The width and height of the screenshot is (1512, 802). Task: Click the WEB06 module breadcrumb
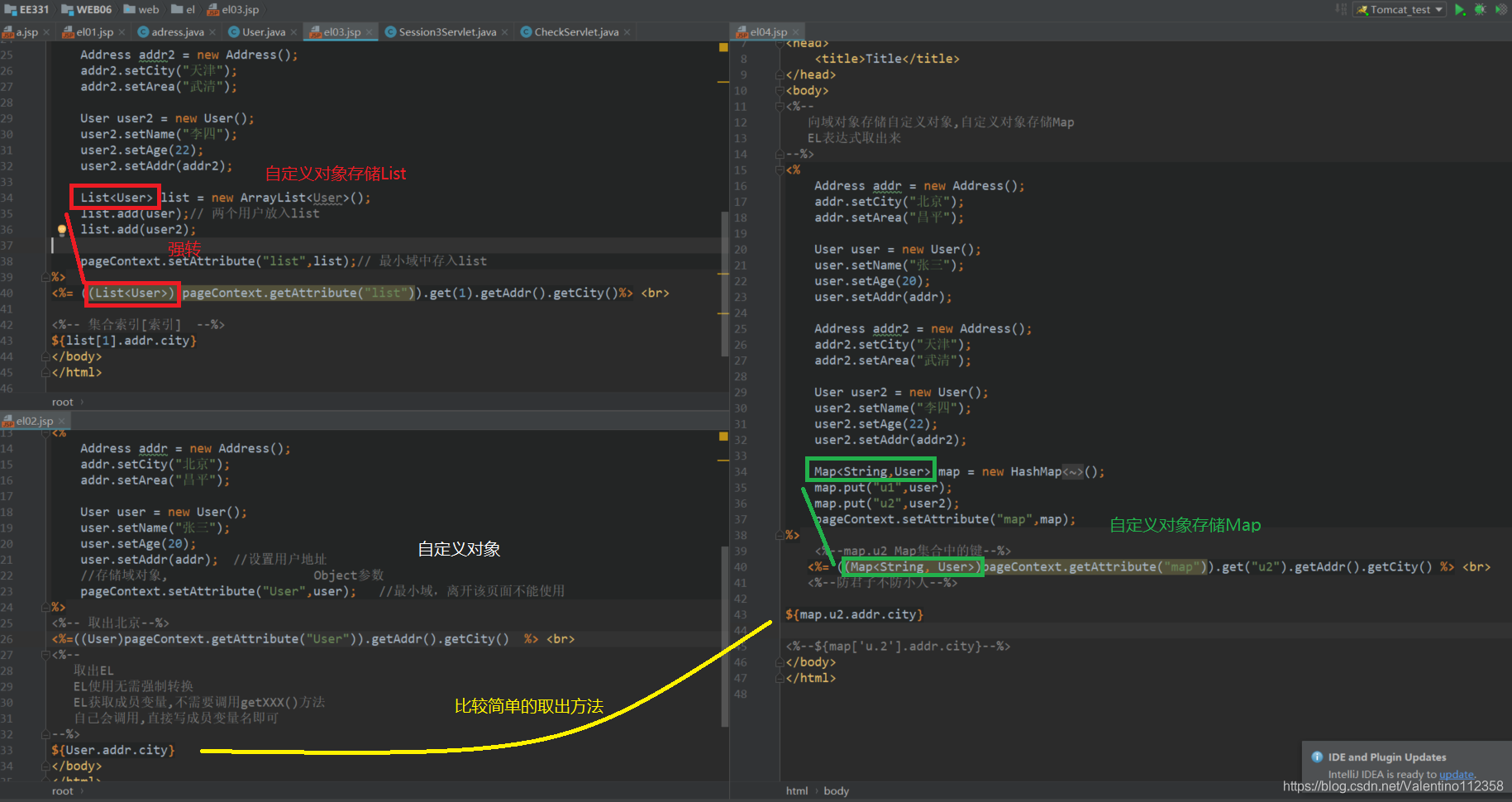[x=87, y=9]
